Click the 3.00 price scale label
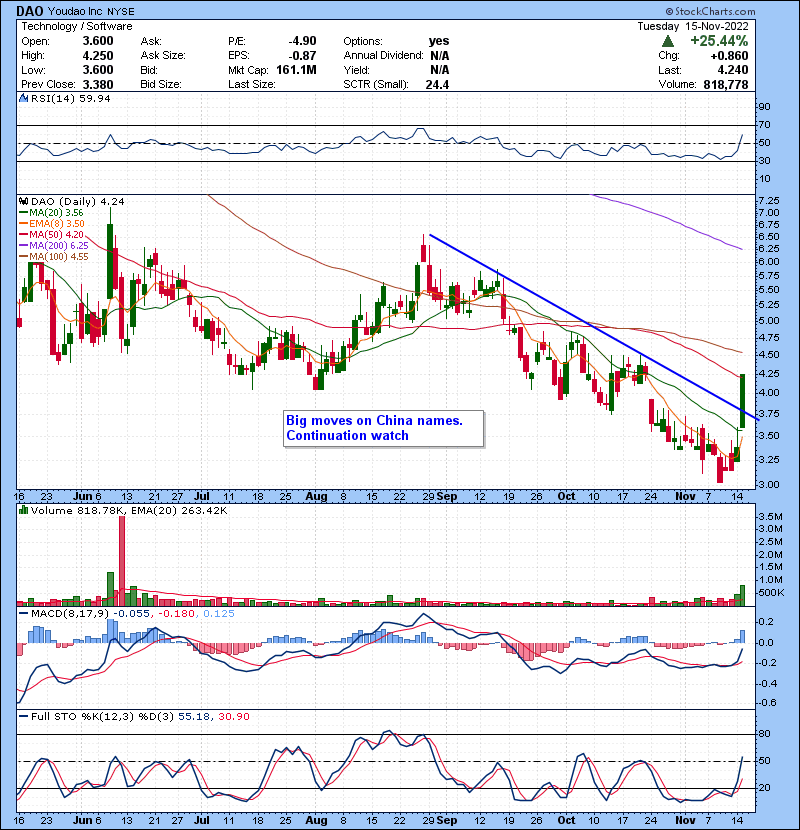800x830 pixels. pos(768,484)
